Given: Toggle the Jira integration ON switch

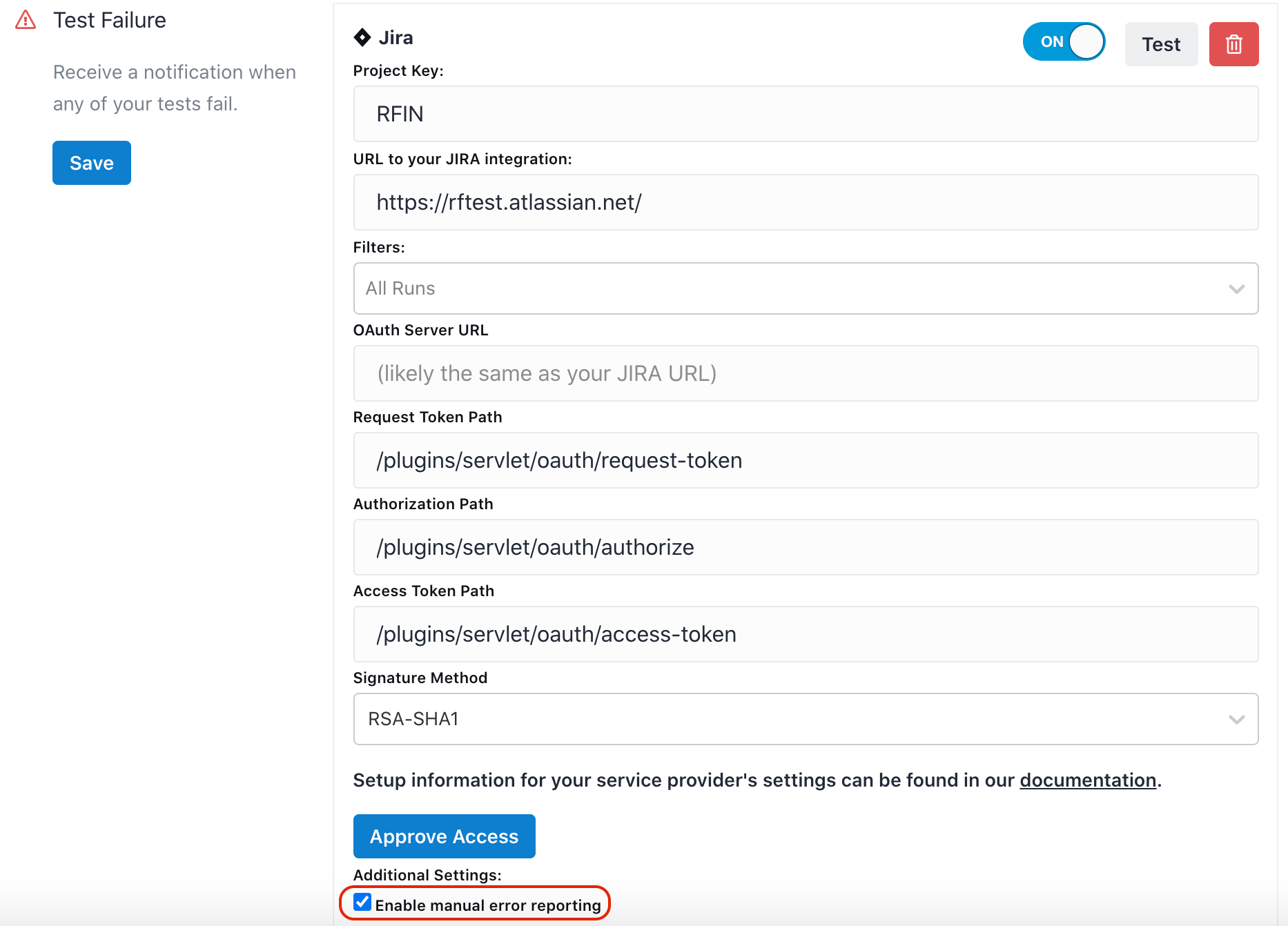Looking at the screenshot, I should pos(1064,41).
